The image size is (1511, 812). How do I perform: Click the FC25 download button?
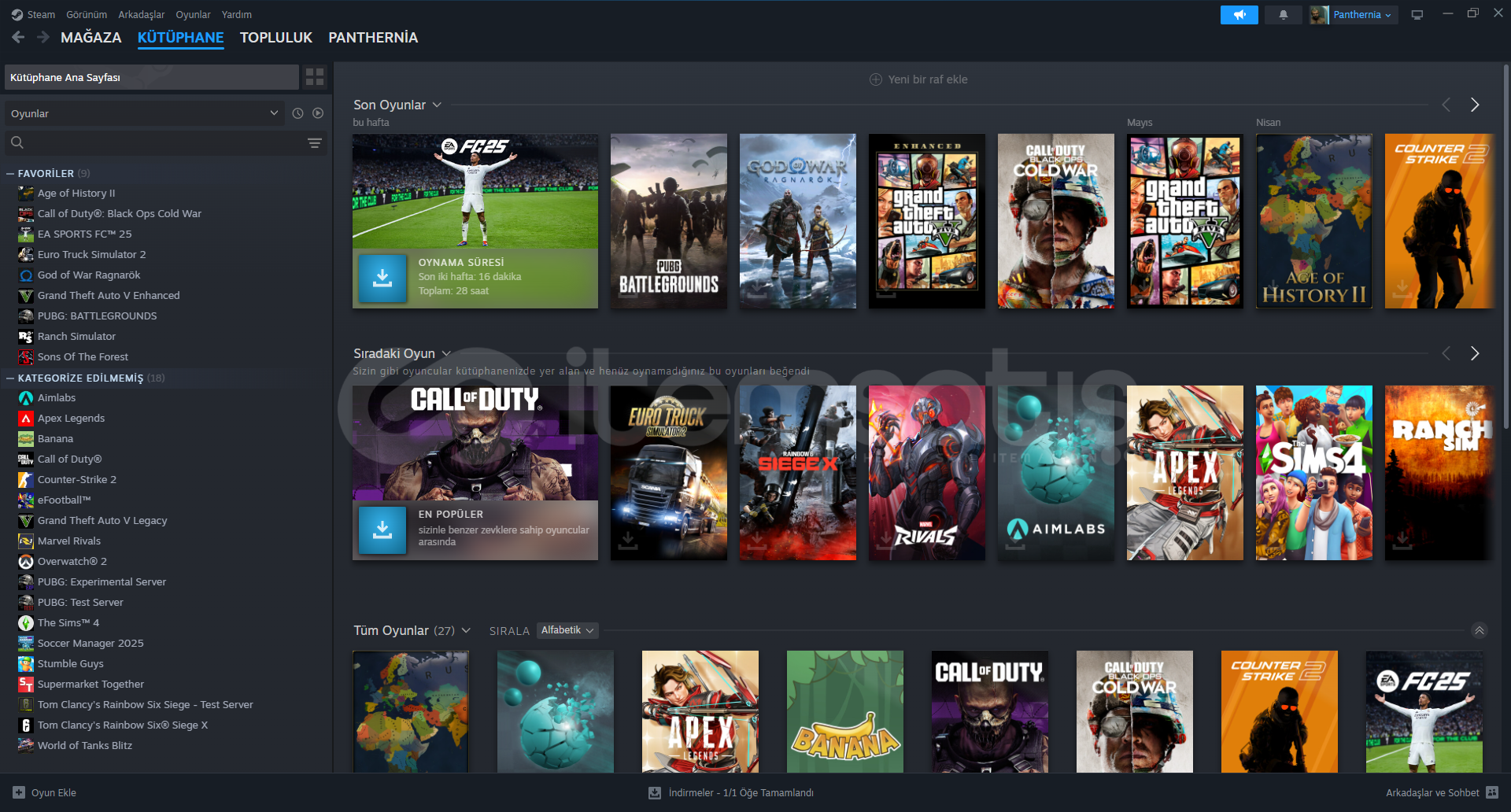tap(382, 278)
